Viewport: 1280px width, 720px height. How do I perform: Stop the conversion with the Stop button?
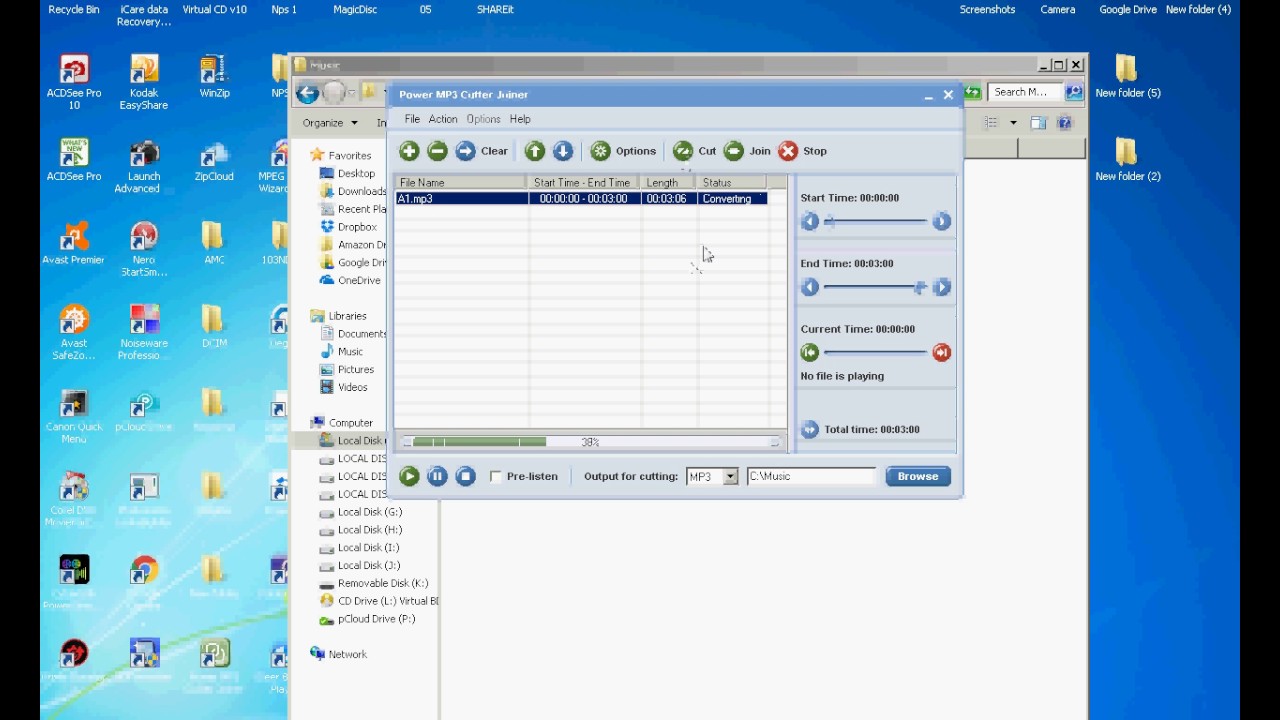tap(803, 151)
